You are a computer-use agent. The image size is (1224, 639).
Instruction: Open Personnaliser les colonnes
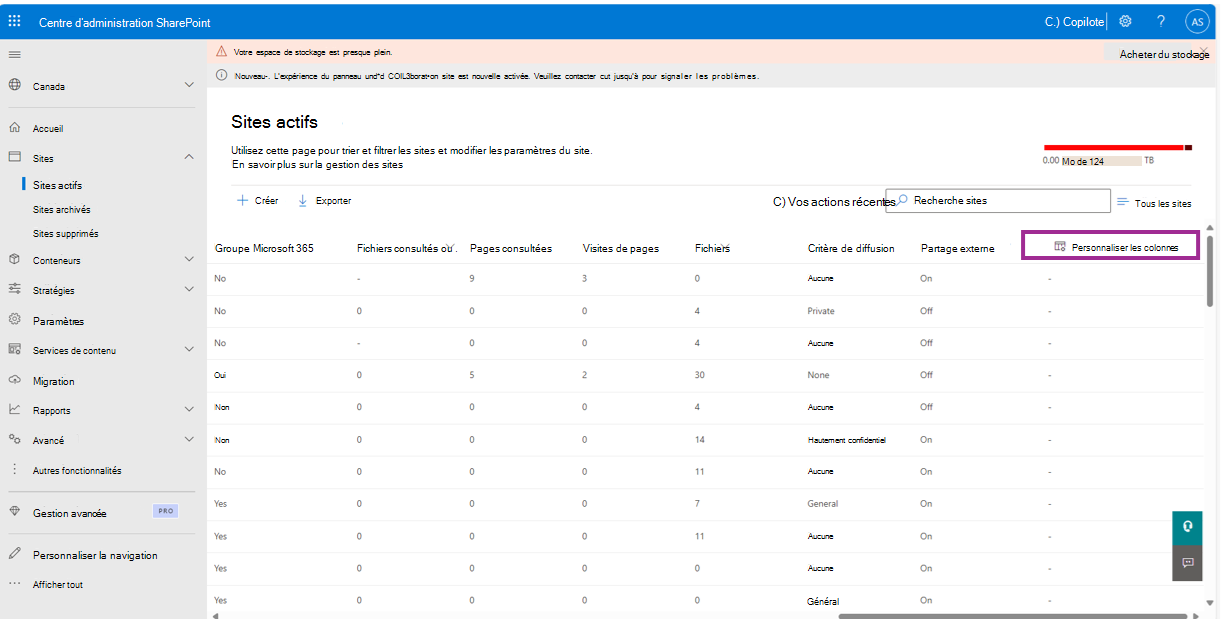tap(1110, 246)
